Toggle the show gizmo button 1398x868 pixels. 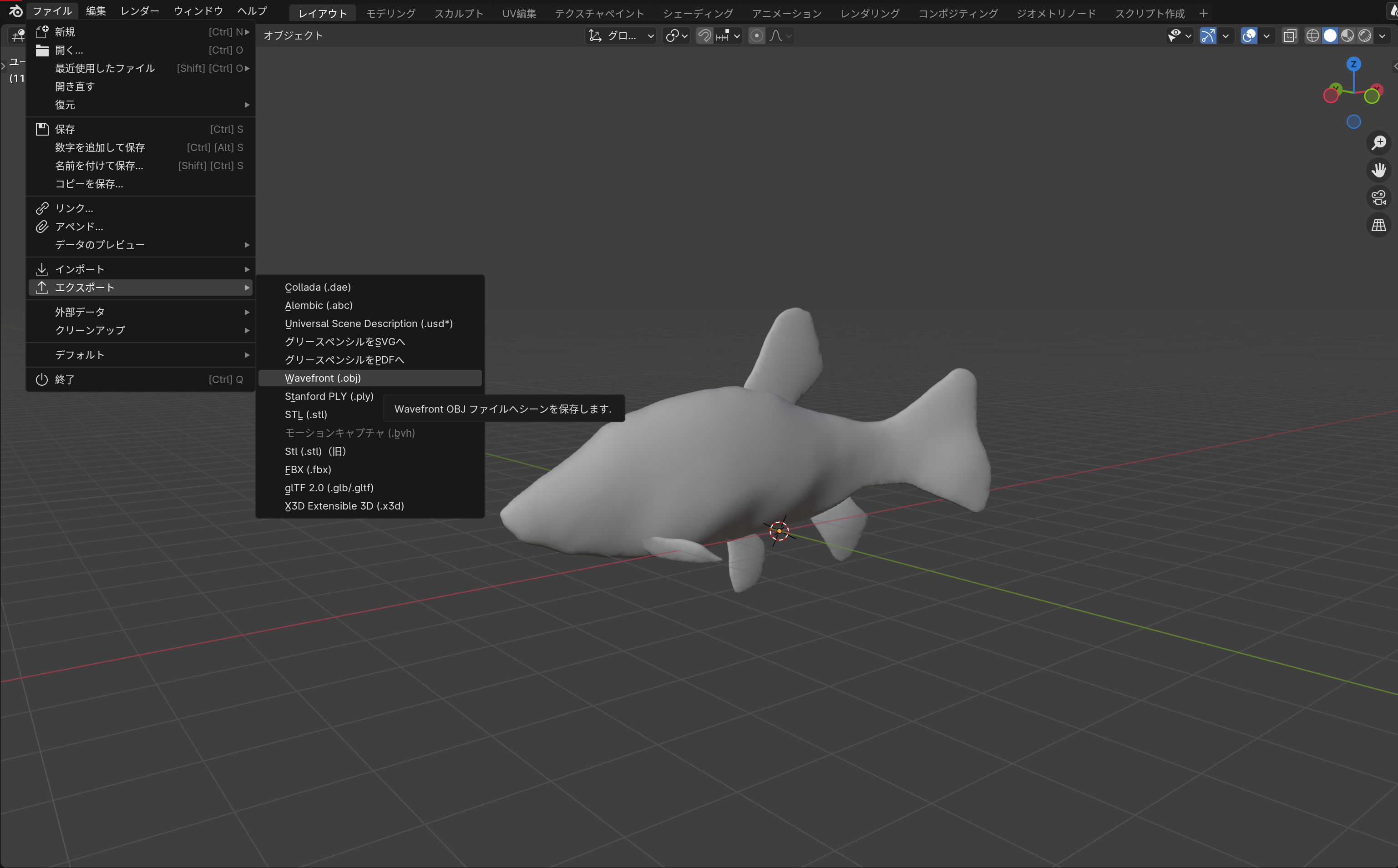click(x=1208, y=35)
